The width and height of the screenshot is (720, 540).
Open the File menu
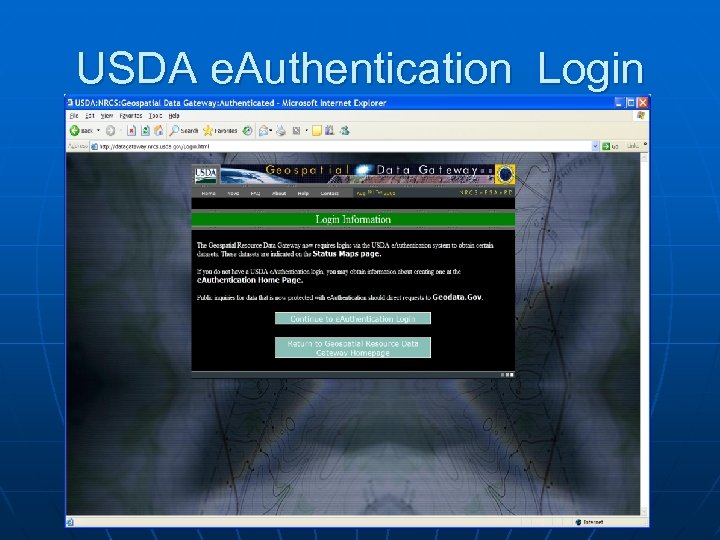(x=73, y=116)
